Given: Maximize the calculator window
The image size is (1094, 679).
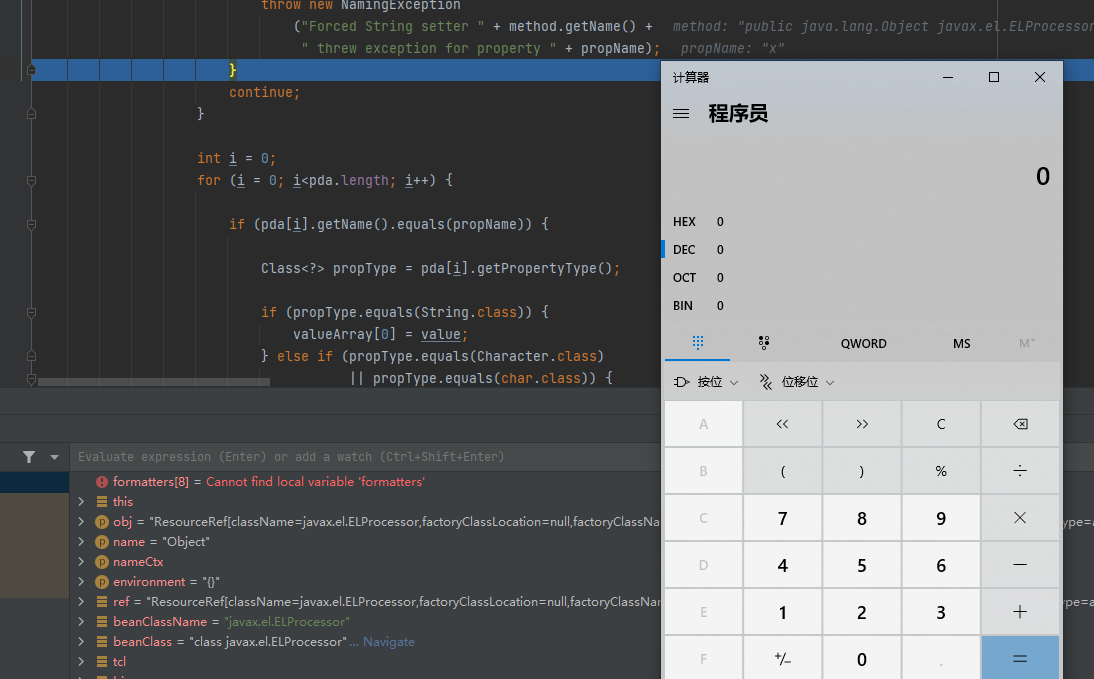Looking at the screenshot, I should click(994, 77).
